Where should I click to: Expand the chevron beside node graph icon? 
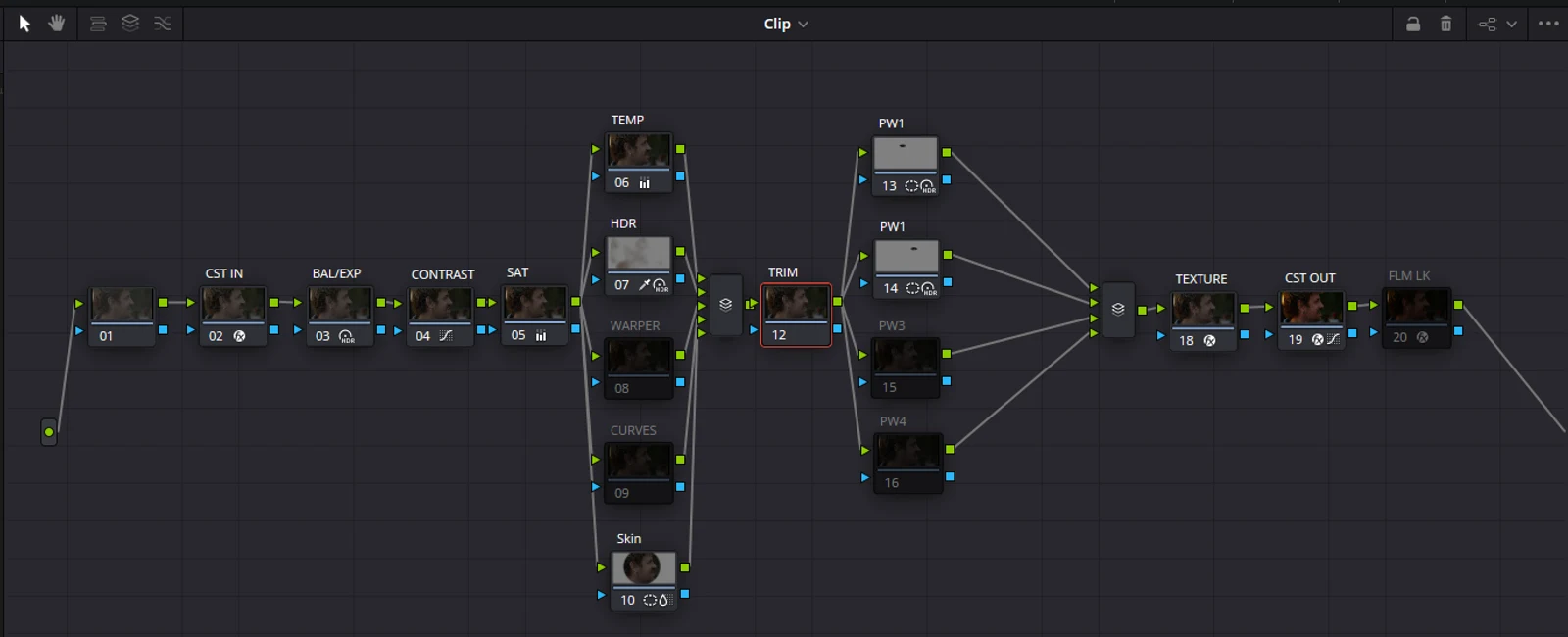(x=1512, y=24)
